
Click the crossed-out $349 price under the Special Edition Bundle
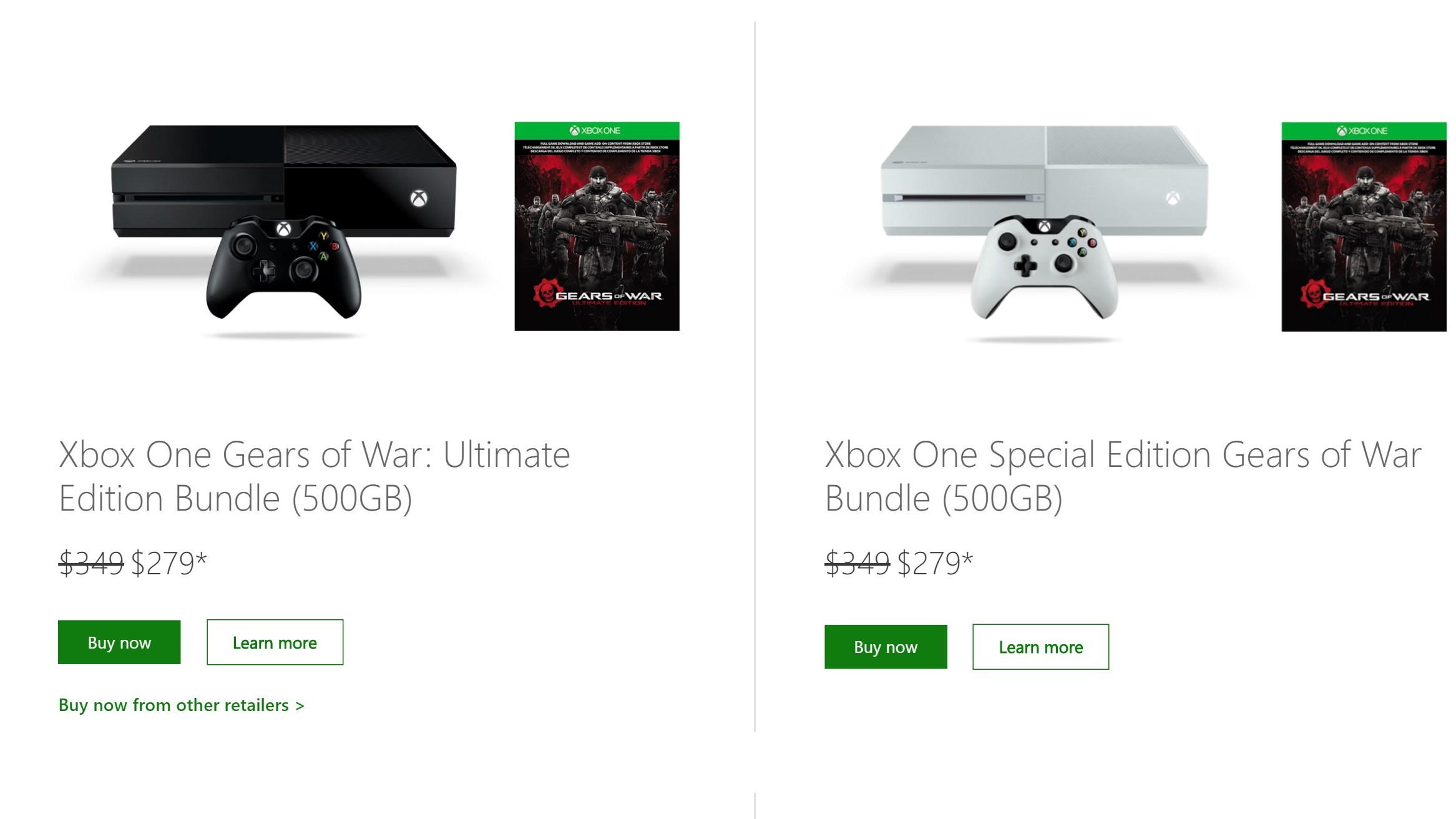click(857, 563)
